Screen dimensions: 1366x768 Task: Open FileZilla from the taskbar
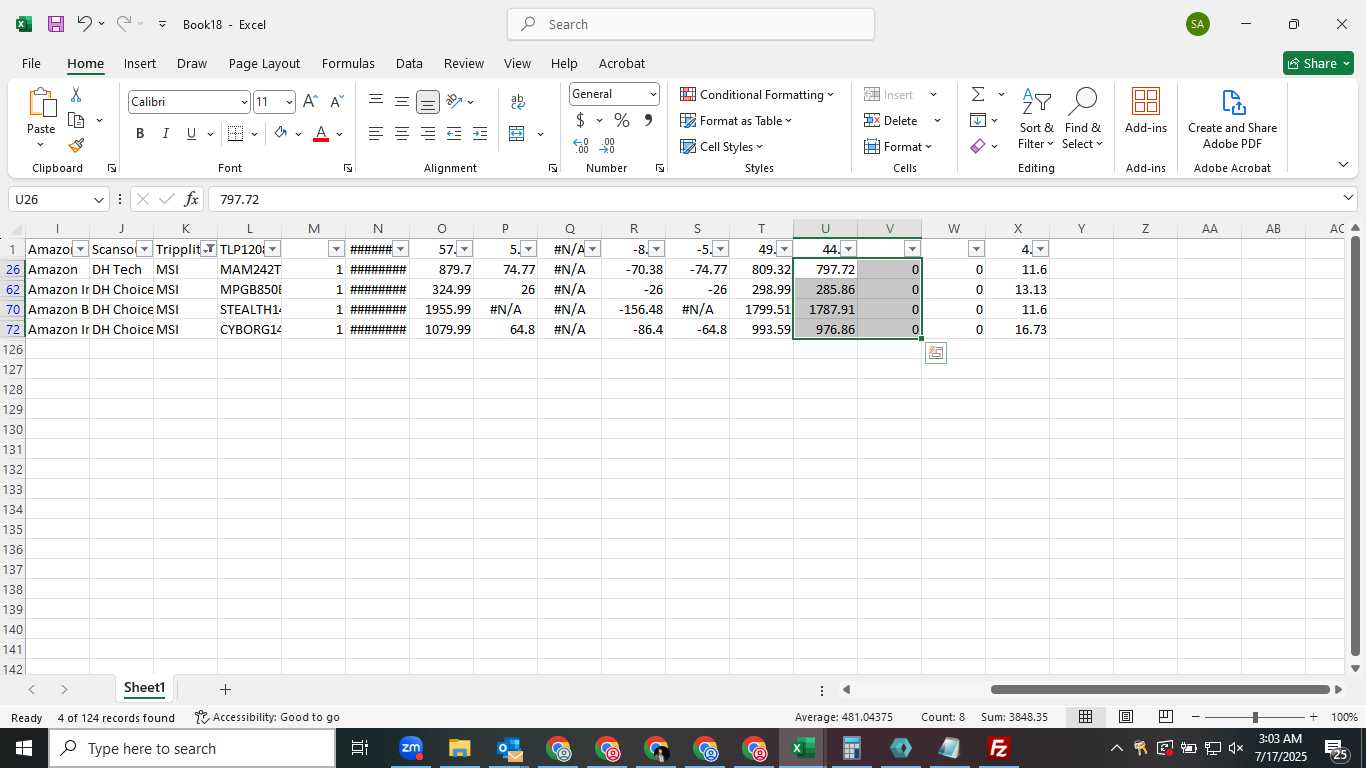998,748
